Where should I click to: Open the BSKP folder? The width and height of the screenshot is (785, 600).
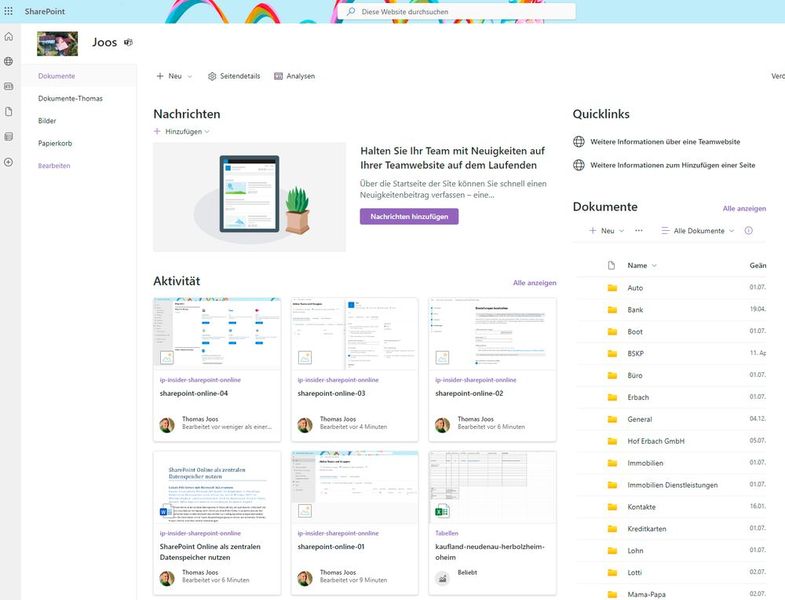[635, 354]
